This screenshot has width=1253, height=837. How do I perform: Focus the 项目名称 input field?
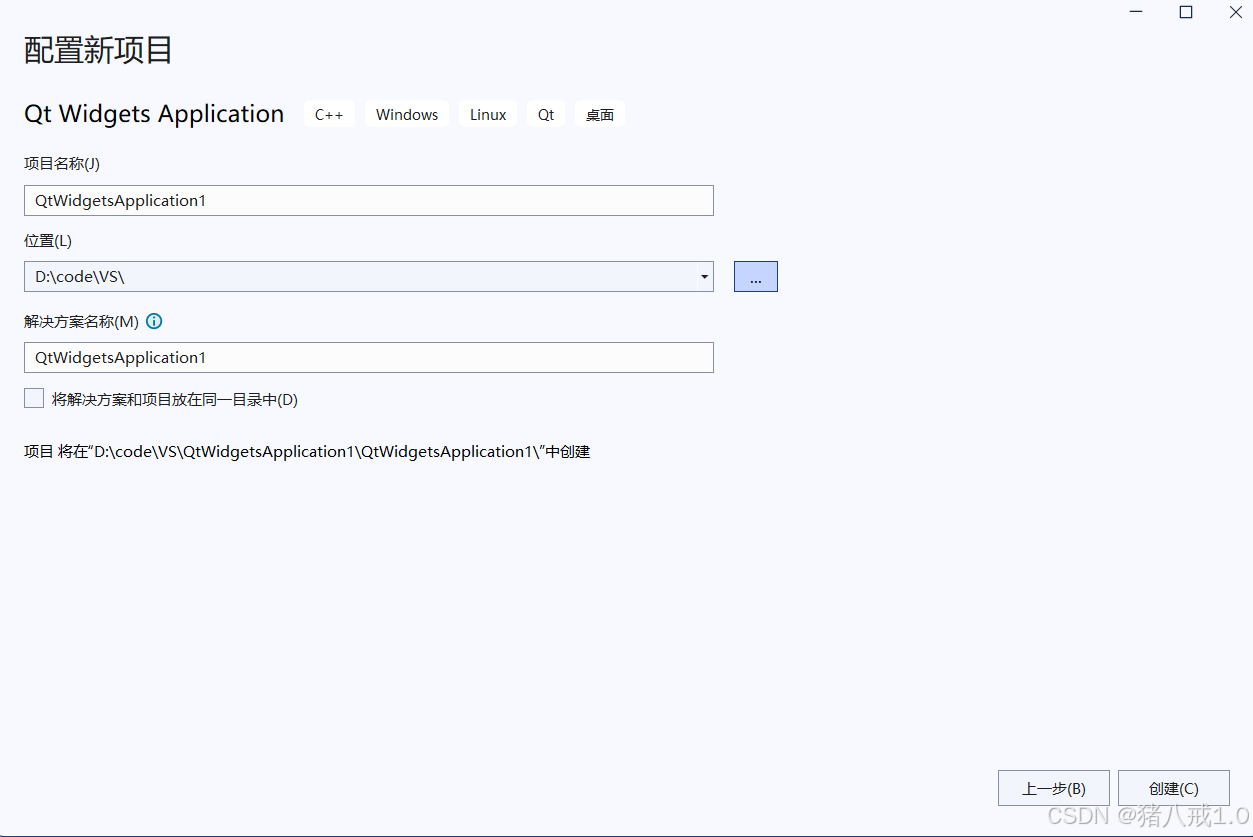pyautogui.click(x=369, y=200)
